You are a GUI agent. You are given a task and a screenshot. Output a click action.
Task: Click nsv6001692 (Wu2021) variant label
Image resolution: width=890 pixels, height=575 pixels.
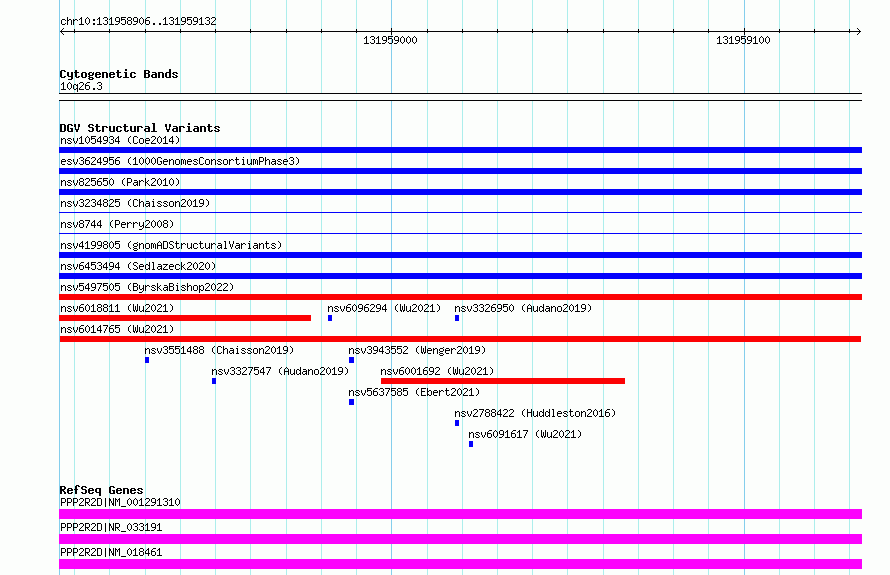click(x=437, y=371)
